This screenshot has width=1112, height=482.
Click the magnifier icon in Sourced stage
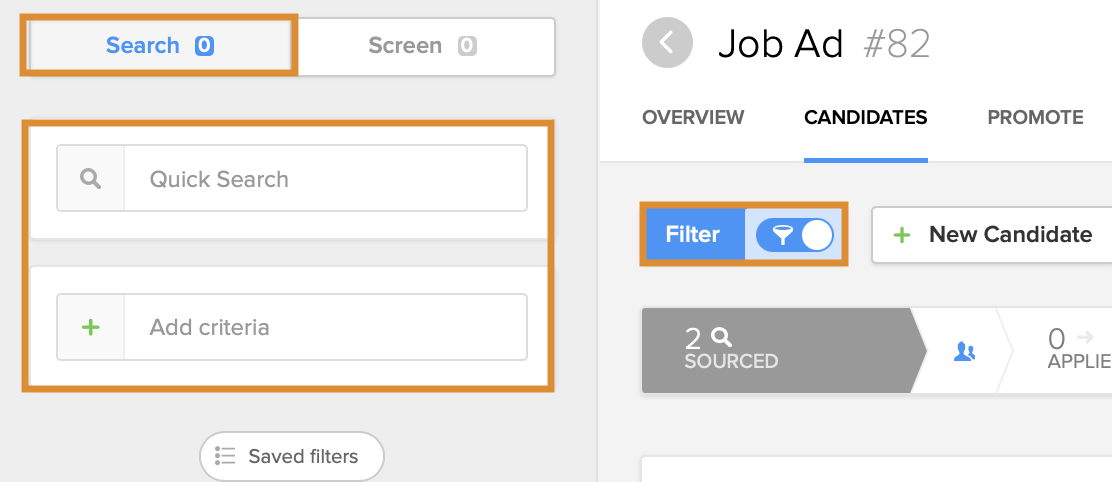coord(722,338)
